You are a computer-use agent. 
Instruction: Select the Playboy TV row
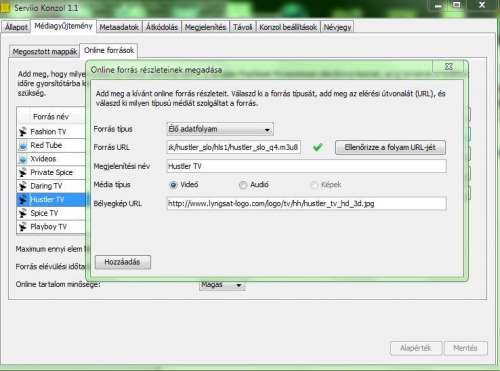[51, 227]
